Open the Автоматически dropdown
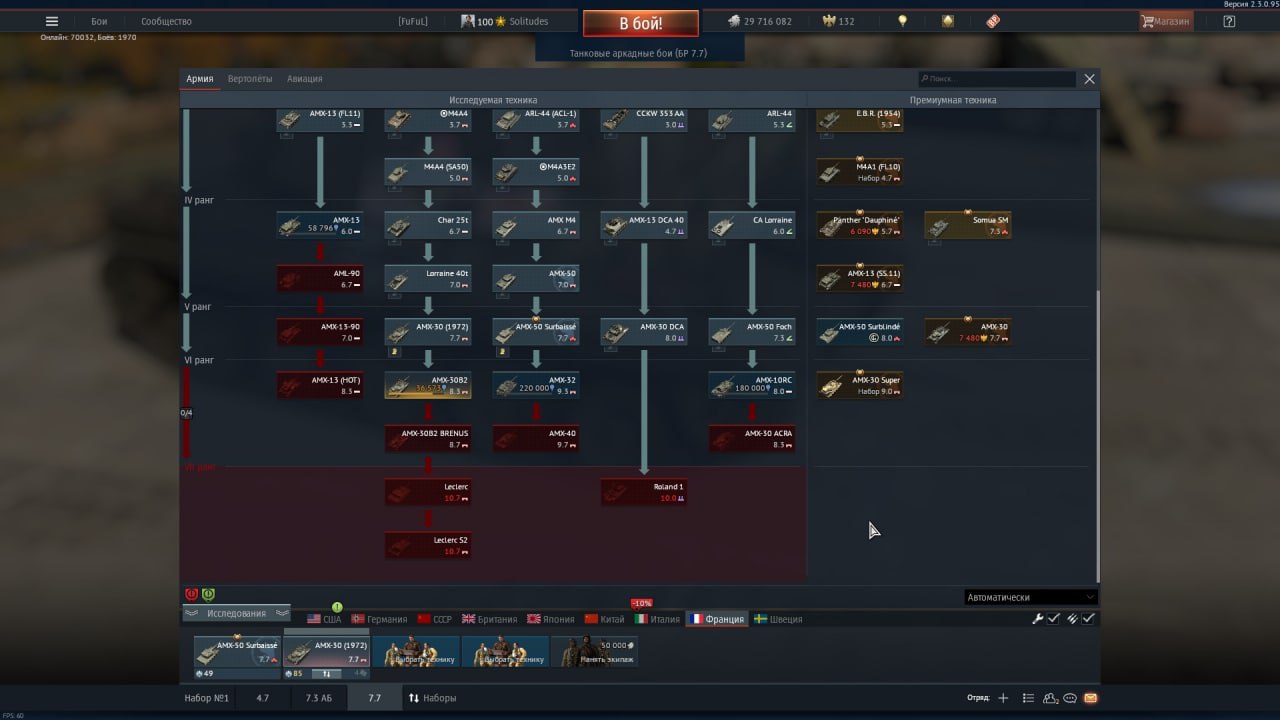The width and height of the screenshot is (1280, 720). click(x=1031, y=597)
